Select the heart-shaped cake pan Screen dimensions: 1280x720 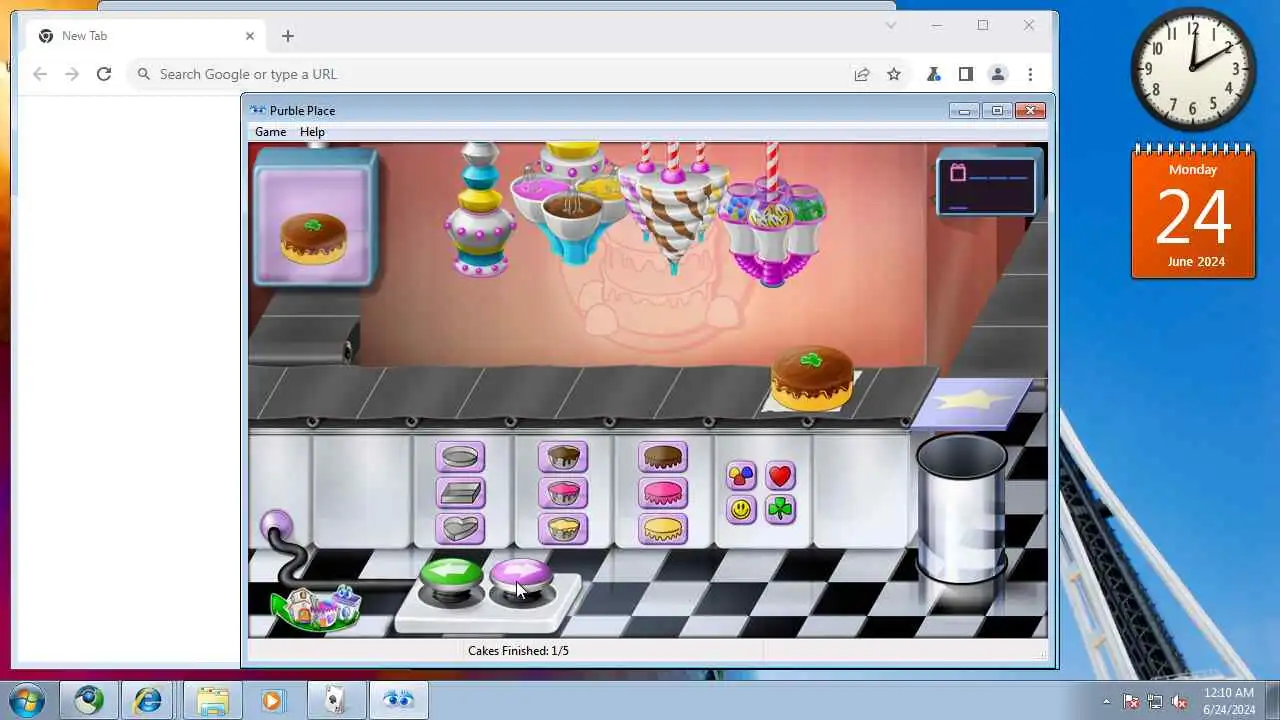coord(460,528)
